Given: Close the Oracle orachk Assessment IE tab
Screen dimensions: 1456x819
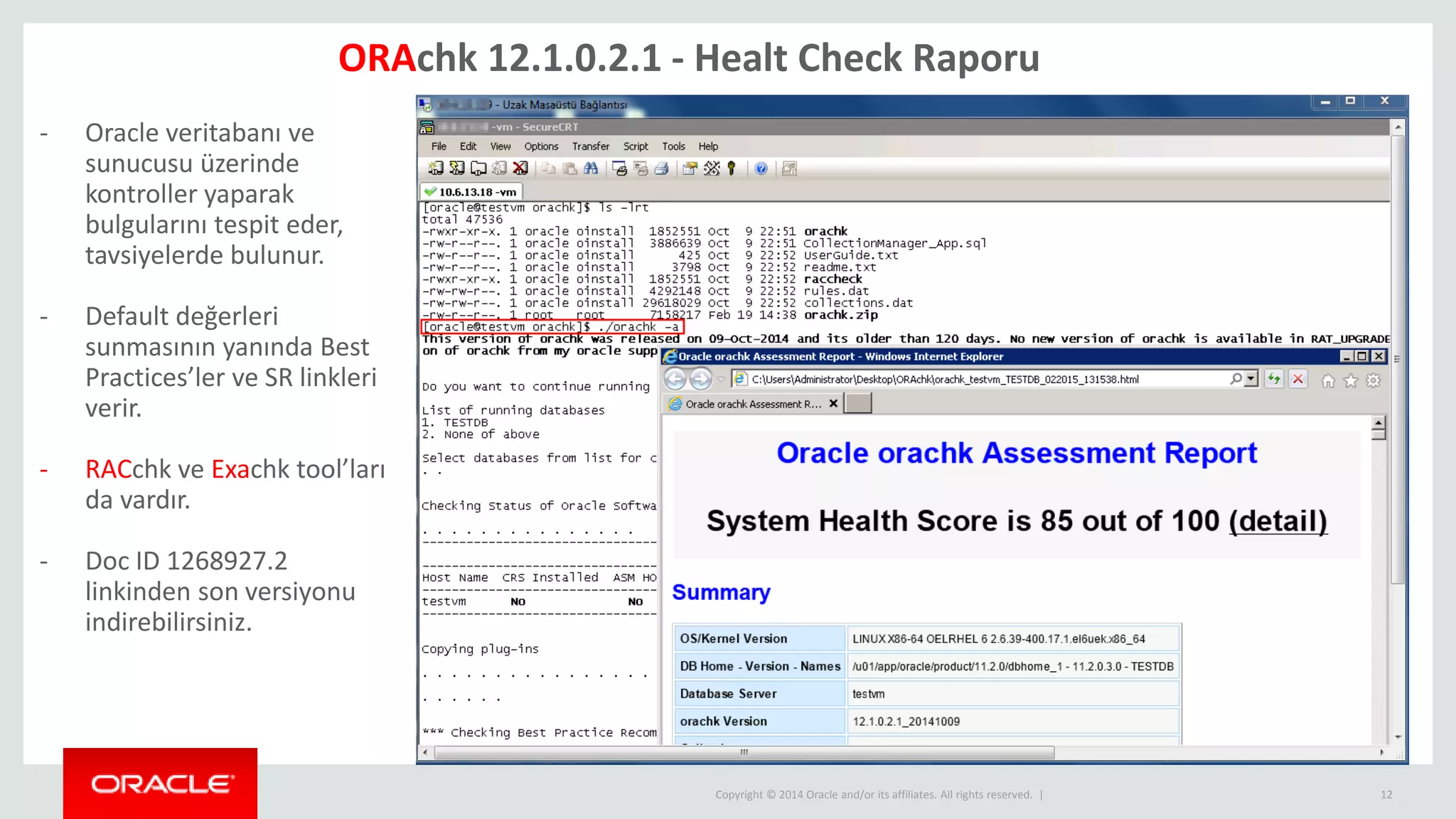Looking at the screenshot, I should (x=833, y=403).
